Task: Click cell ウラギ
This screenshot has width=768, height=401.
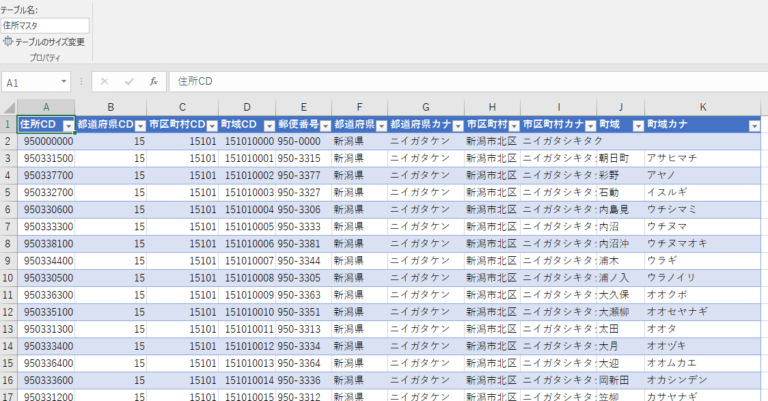Action: 703,261
